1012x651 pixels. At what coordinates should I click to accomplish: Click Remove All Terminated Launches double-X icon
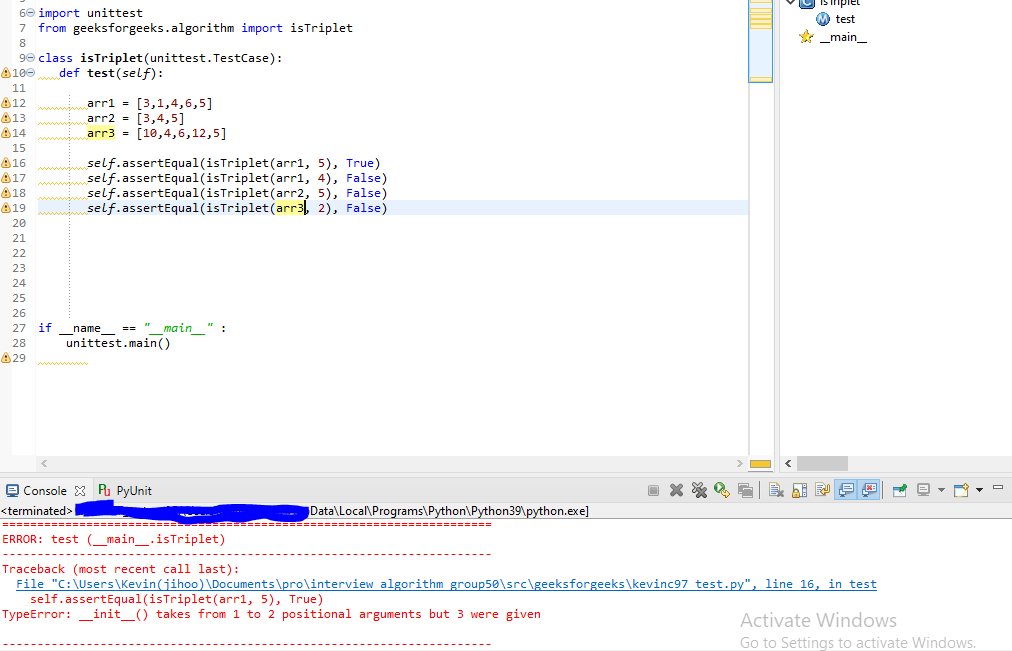coord(699,490)
